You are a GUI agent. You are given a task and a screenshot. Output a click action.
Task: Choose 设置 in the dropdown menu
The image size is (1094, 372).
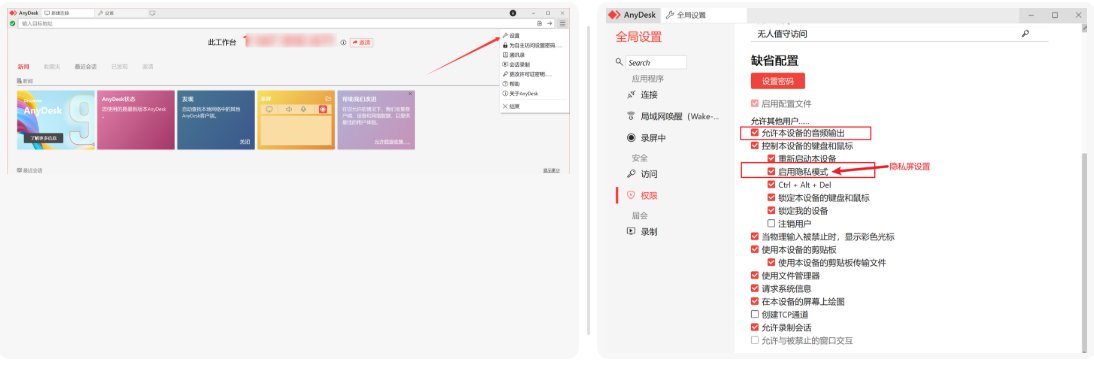tap(534, 36)
